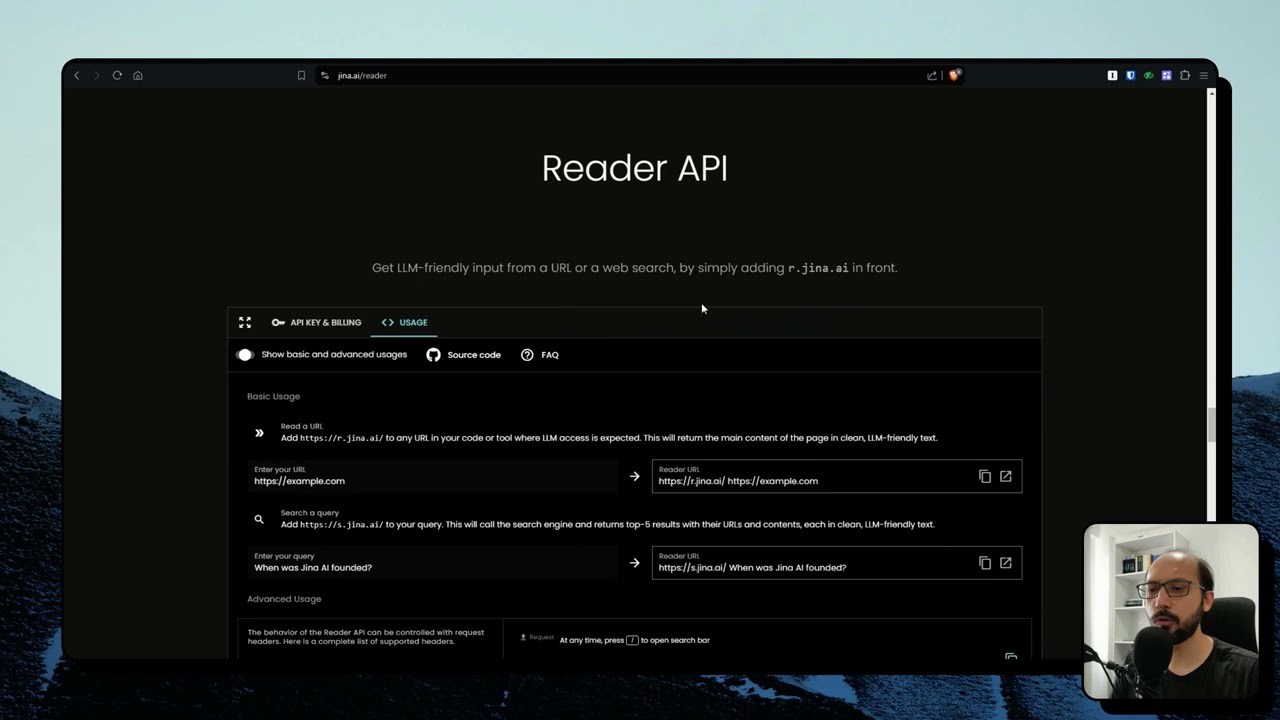Click the Basic Usage section heading
1280x720 pixels.
tap(273, 396)
